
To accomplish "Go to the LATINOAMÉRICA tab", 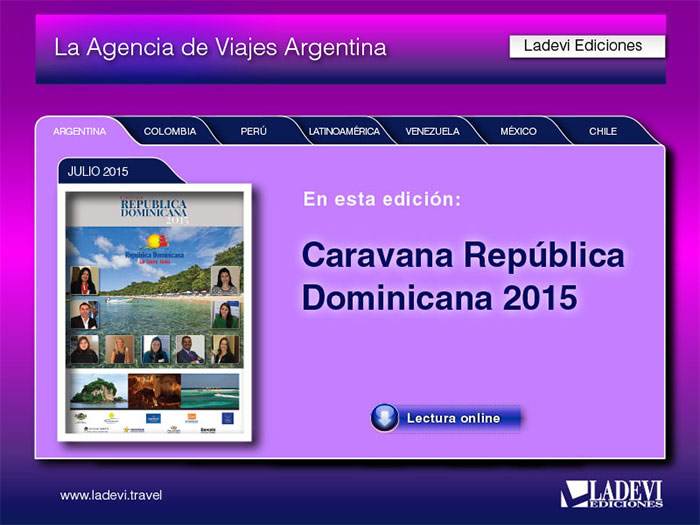I will pos(344,131).
